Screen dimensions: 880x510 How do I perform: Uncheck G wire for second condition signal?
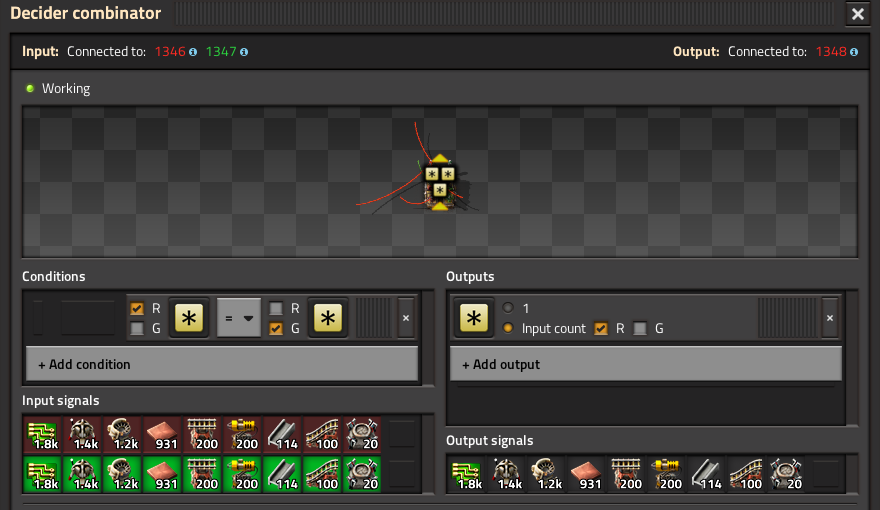276,328
